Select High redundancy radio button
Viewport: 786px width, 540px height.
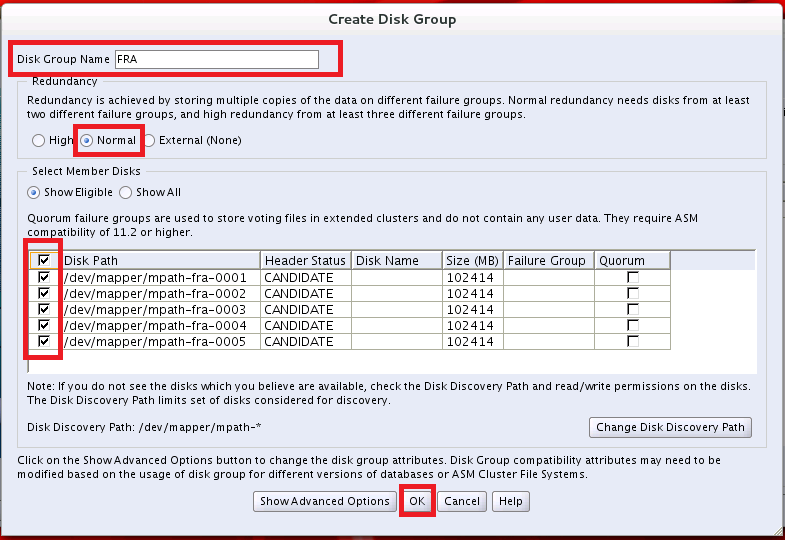[x=38, y=141]
